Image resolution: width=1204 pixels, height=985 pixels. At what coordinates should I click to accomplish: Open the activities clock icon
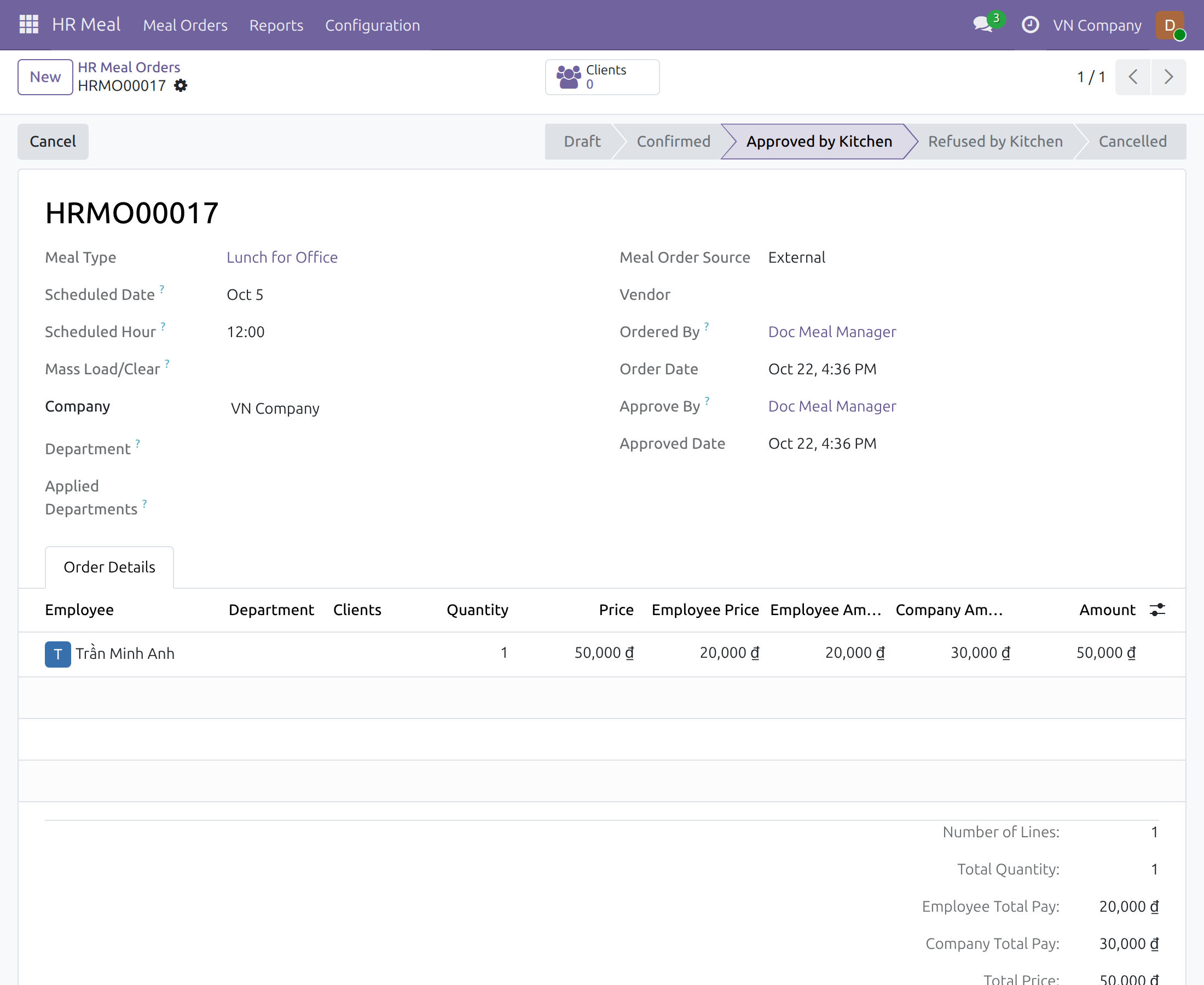pyautogui.click(x=1030, y=25)
